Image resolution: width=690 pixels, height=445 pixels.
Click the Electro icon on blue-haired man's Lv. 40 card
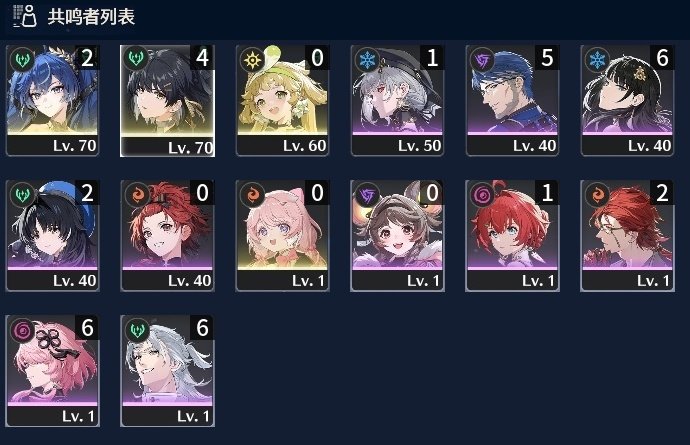tap(482, 59)
